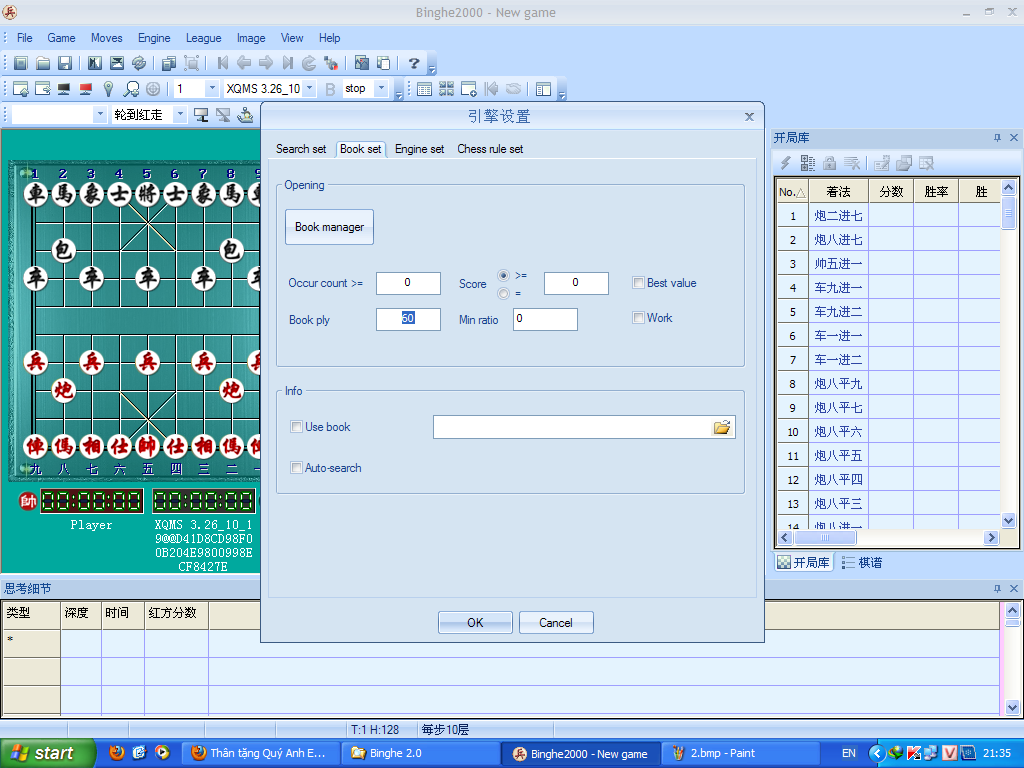The width and height of the screenshot is (1024, 768).
Task: Click the open file folder icon
Action: 43,63
